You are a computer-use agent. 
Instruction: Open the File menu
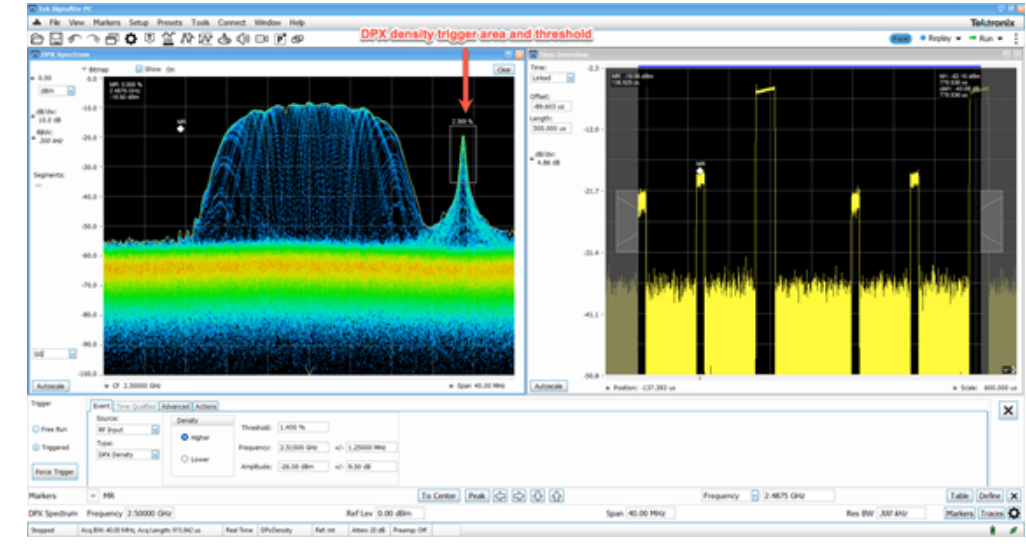click(55, 22)
